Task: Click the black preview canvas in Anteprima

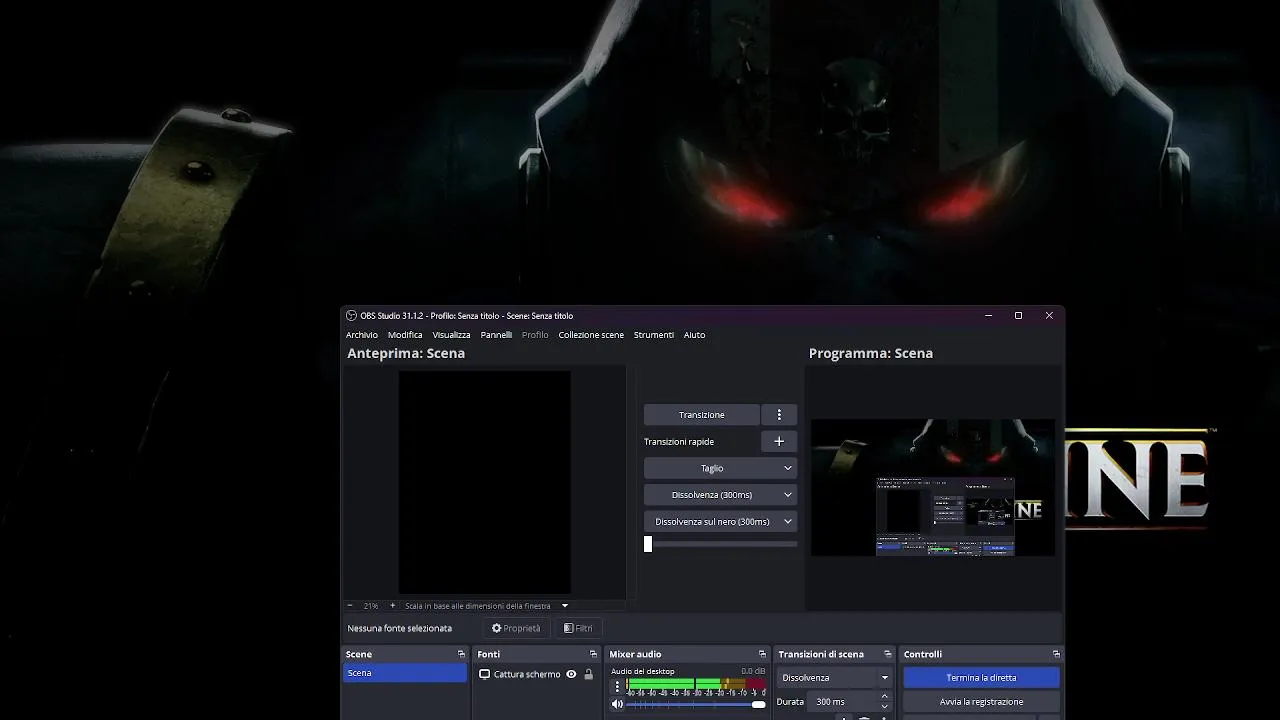Action: [485, 482]
